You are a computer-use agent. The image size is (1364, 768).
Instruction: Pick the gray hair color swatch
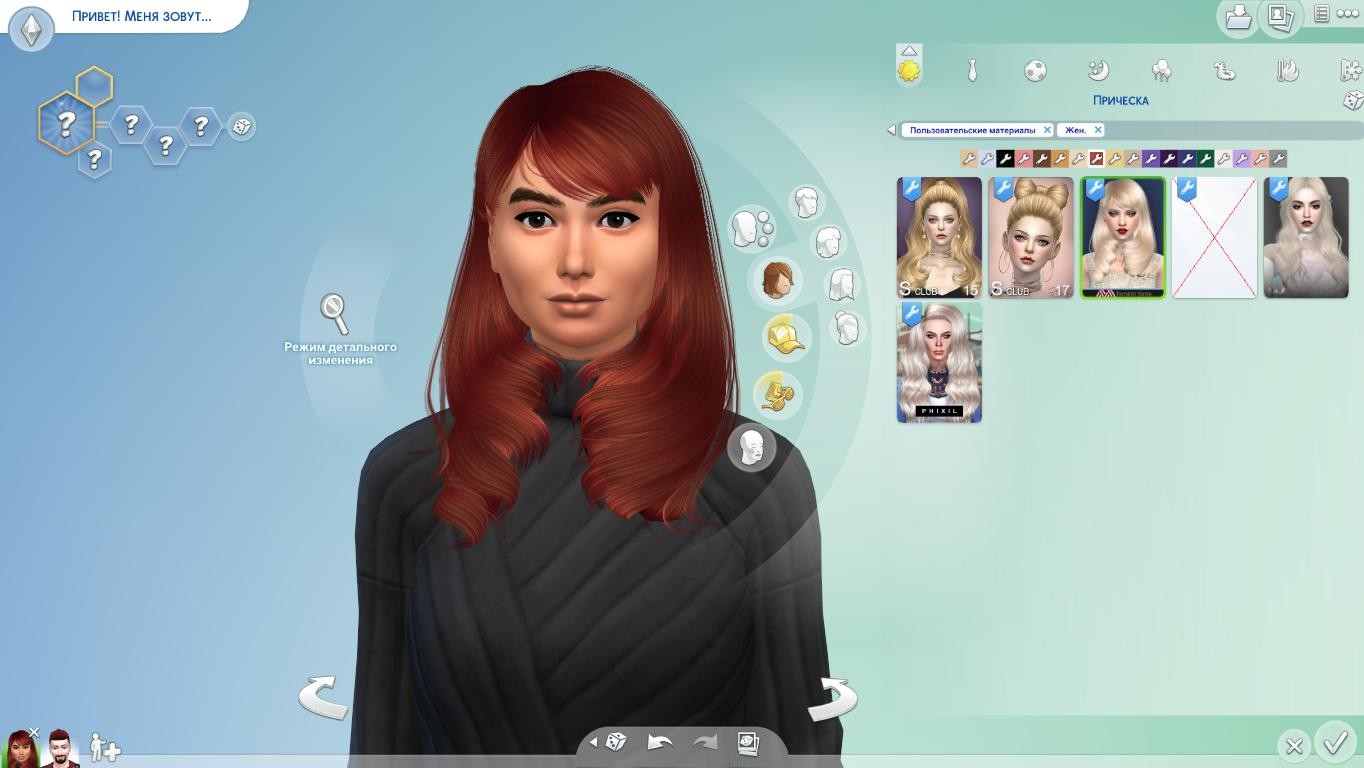pos(1278,158)
